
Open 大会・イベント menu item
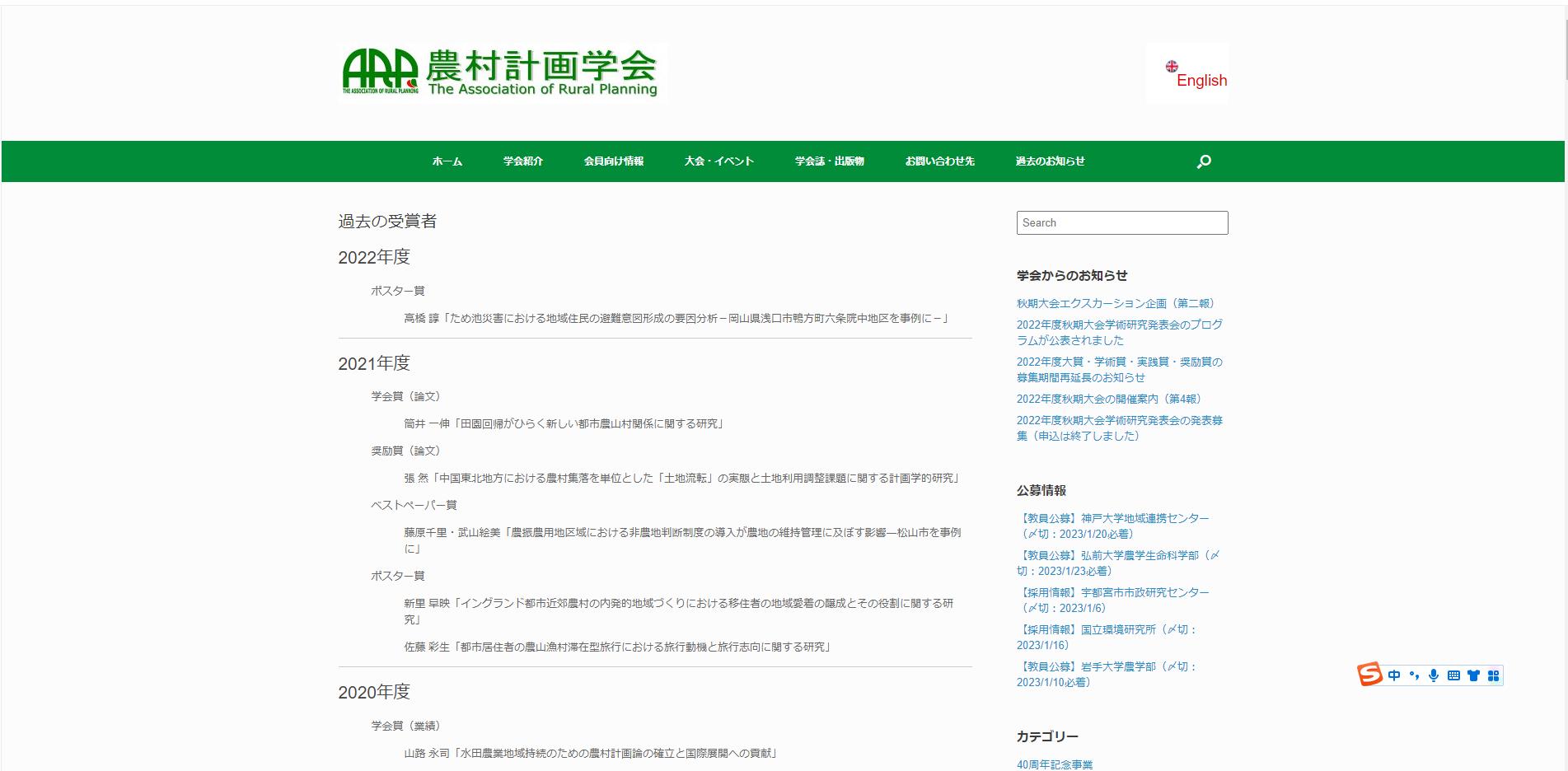(719, 161)
